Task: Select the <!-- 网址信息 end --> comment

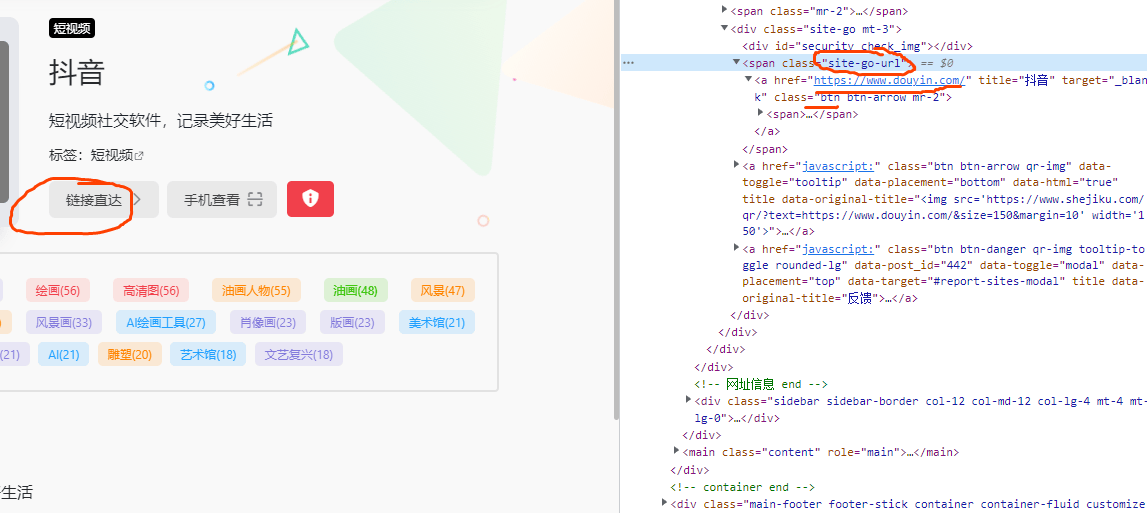Action: pos(761,383)
